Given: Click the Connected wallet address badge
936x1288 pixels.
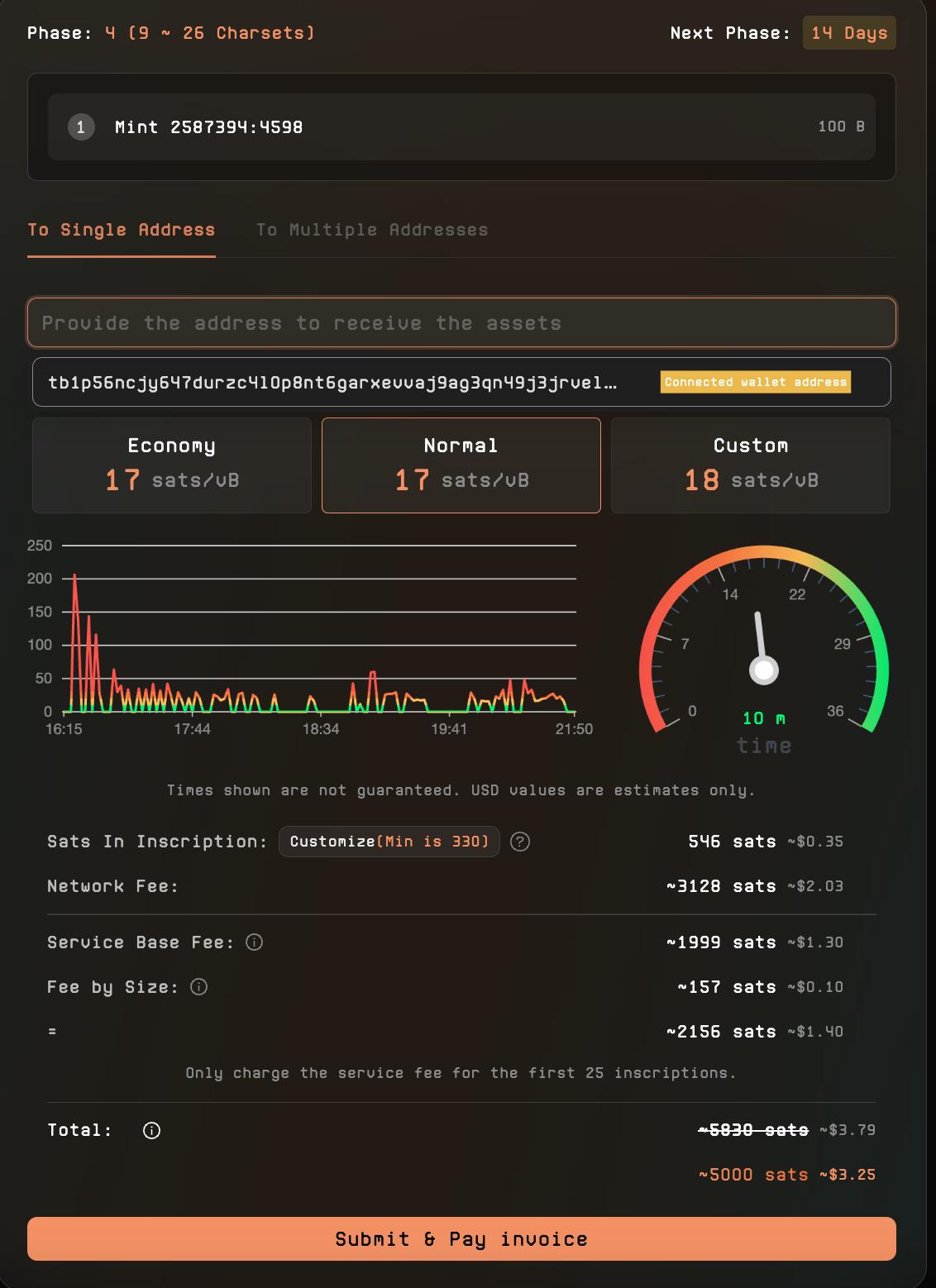Looking at the screenshot, I should (755, 382).
